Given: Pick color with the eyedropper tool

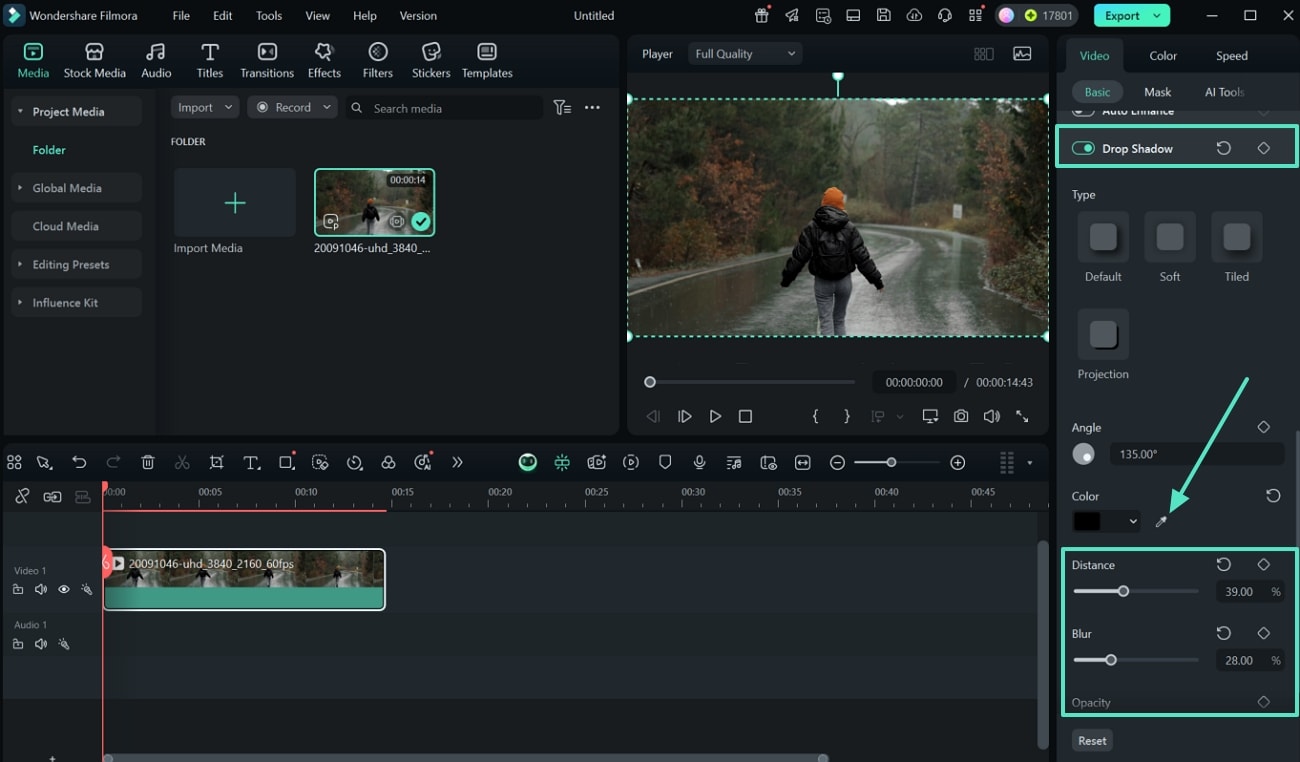Looking at the screenshot, I should 1161,522.
